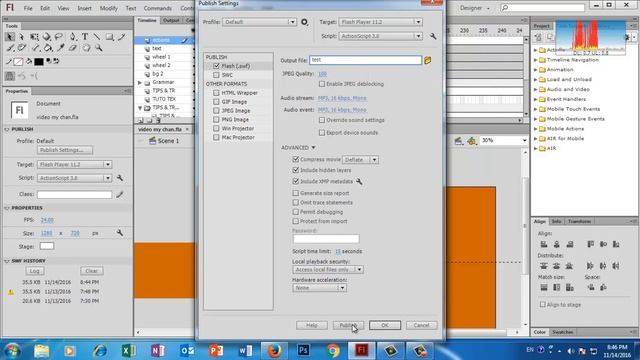The height and width of the screenshot is (360, 640).
Task: Enable HTML Wrapper format
Action: click(216, 93)
